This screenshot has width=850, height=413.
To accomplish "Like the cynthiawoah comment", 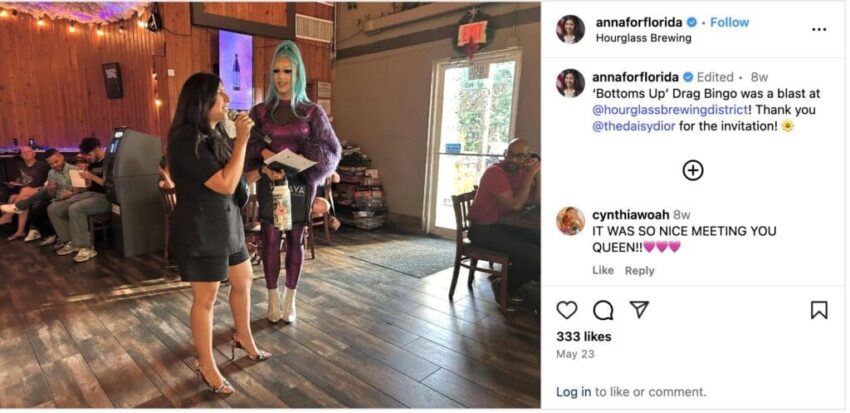I will 603,270.
